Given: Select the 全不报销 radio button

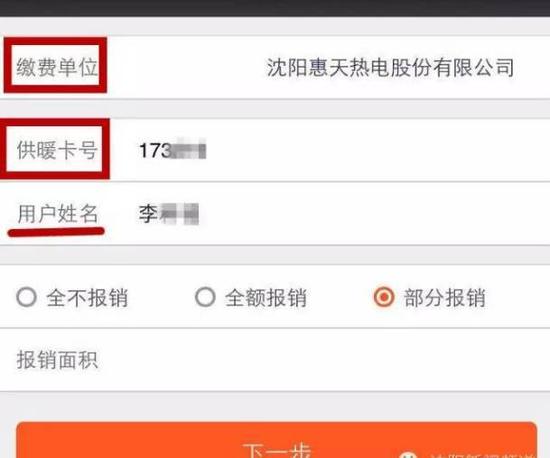Looking at the screenshot, I should [x=26, y=297].
